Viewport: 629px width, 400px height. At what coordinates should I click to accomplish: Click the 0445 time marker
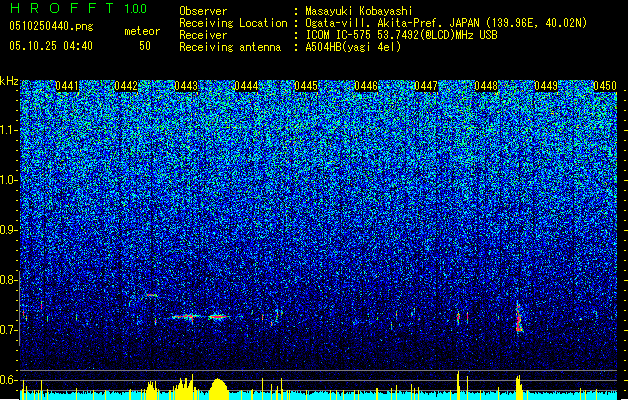click(306, 86)
